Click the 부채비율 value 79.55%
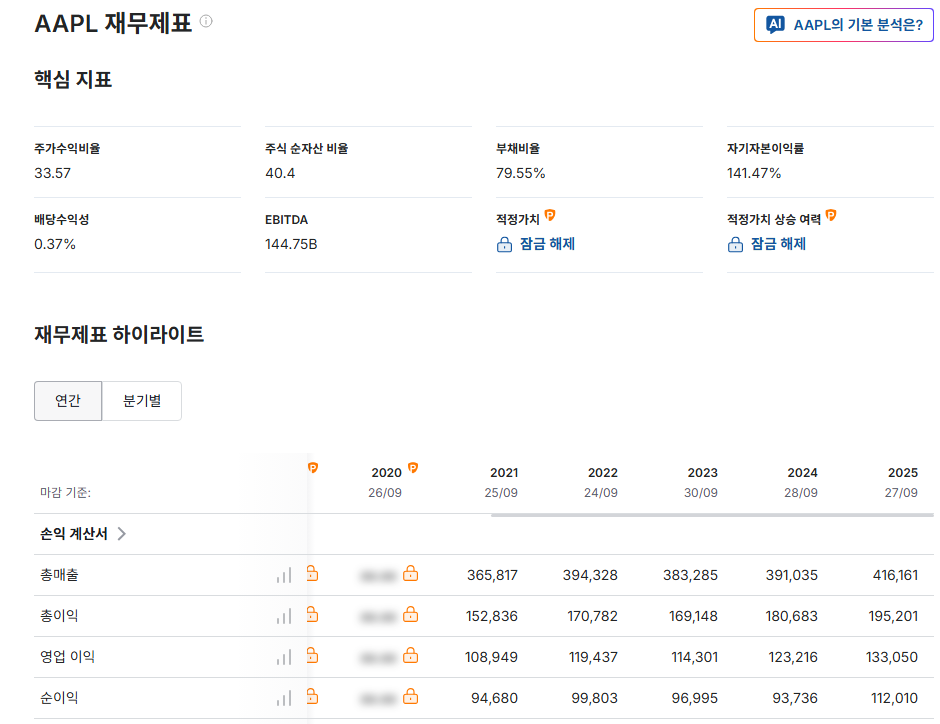The height and width of the screenshot is (724, 940). pos(521,173)
